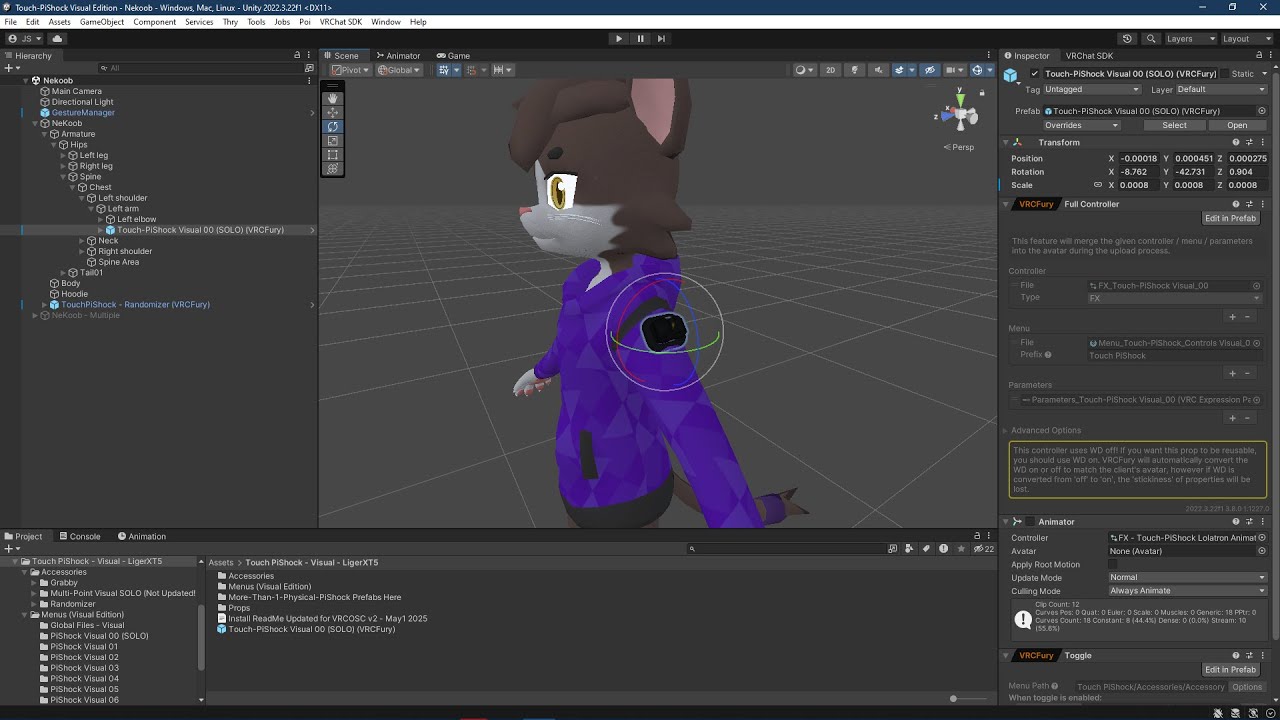Select the Rect tool in Scene toolbar
This screenshot has width=1280, height=720.
[333, 155]
